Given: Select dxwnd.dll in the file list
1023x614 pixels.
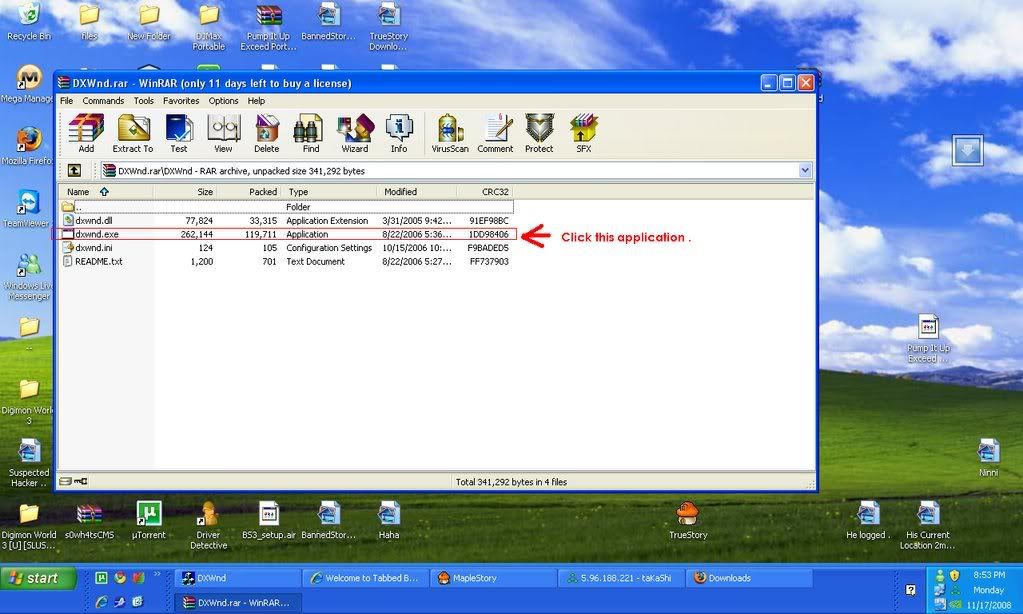Looking at the screenshot, I should click(287, 221).
